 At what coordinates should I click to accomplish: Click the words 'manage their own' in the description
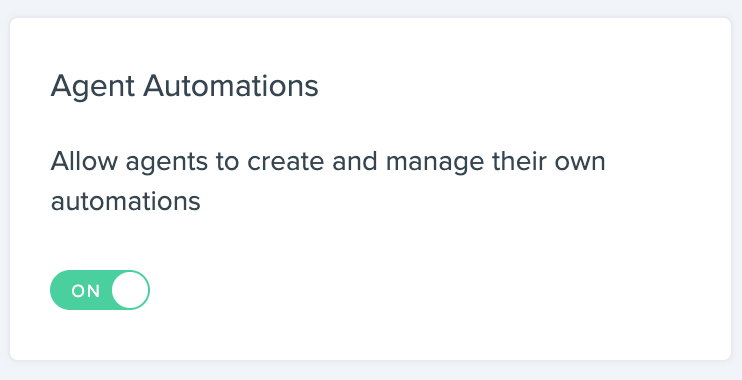pos(495,162)
